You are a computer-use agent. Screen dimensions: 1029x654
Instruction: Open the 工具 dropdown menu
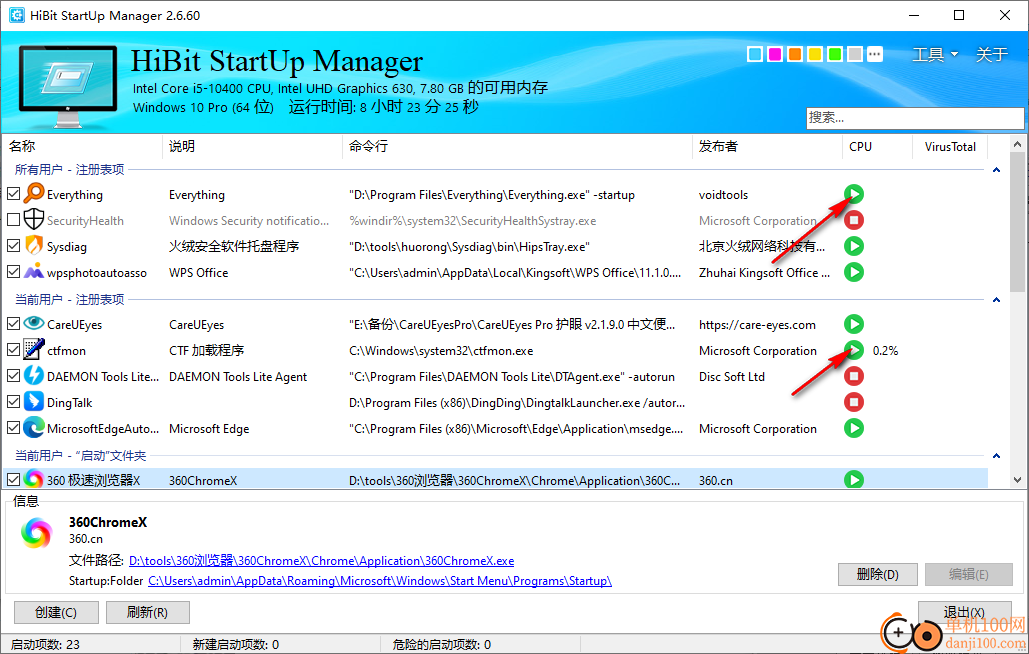click(x=935, y=54)
